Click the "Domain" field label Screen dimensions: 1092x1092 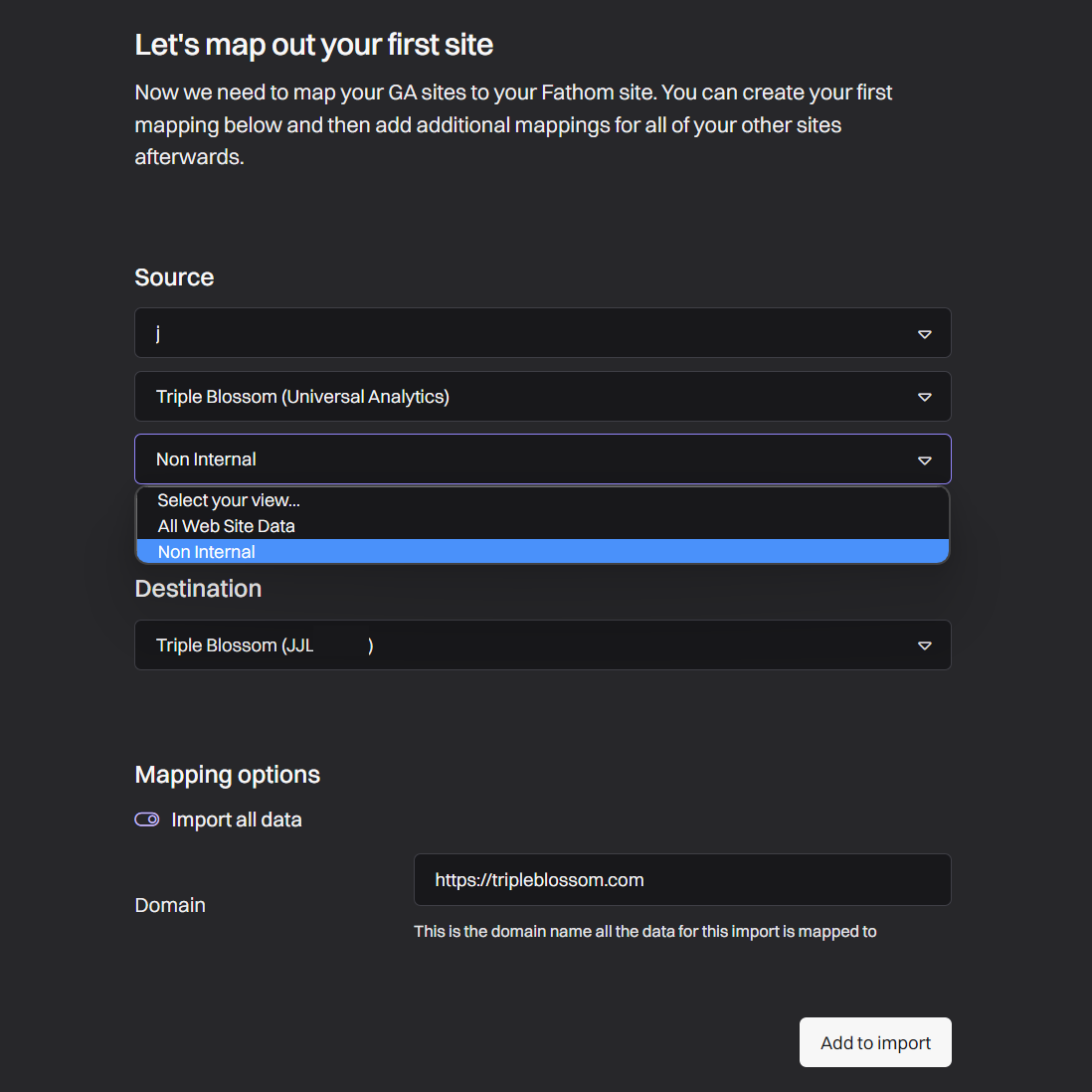pyautogui.click(x=170, y=905)
